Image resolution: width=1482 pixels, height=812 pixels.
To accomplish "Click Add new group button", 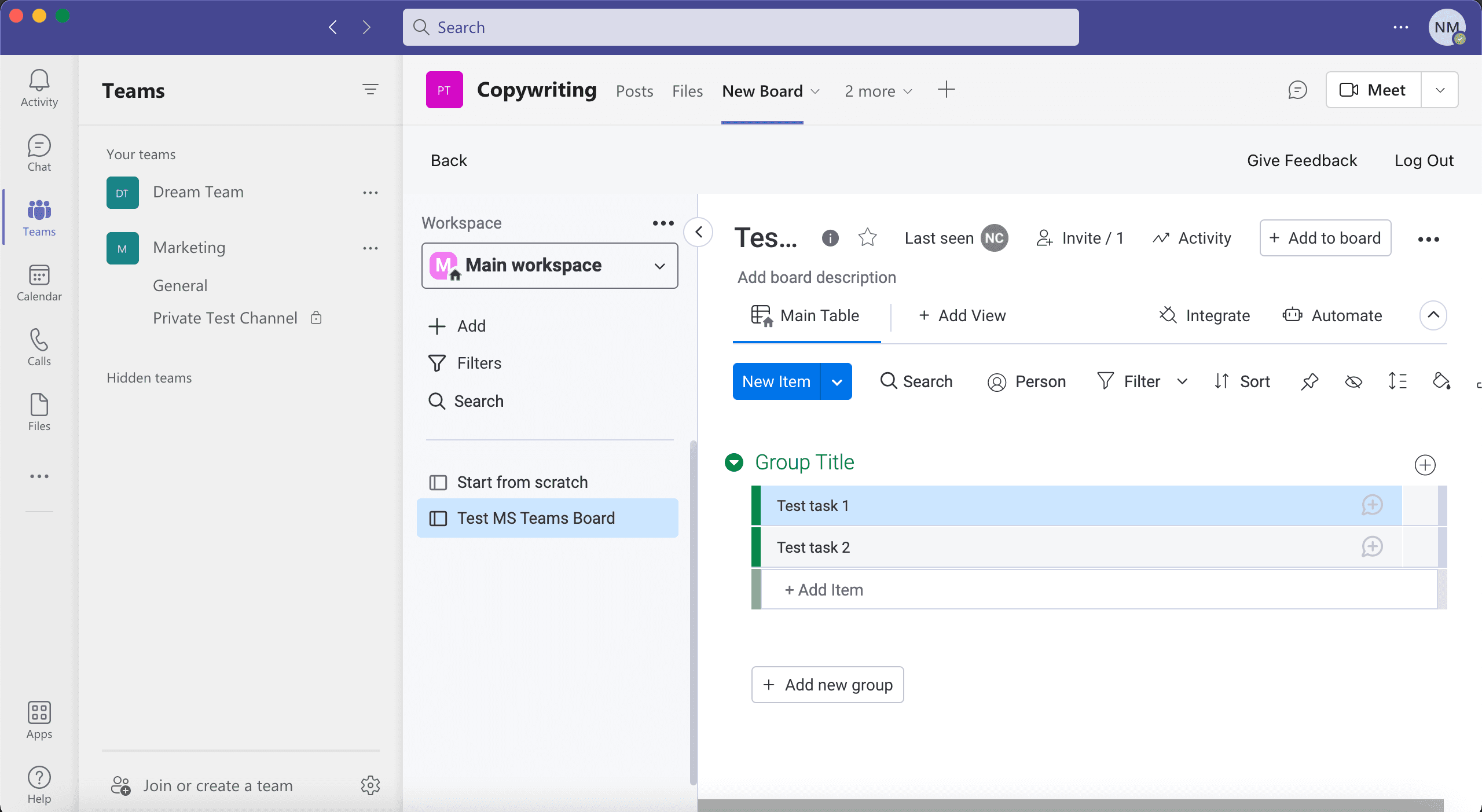I will (827, 685).
